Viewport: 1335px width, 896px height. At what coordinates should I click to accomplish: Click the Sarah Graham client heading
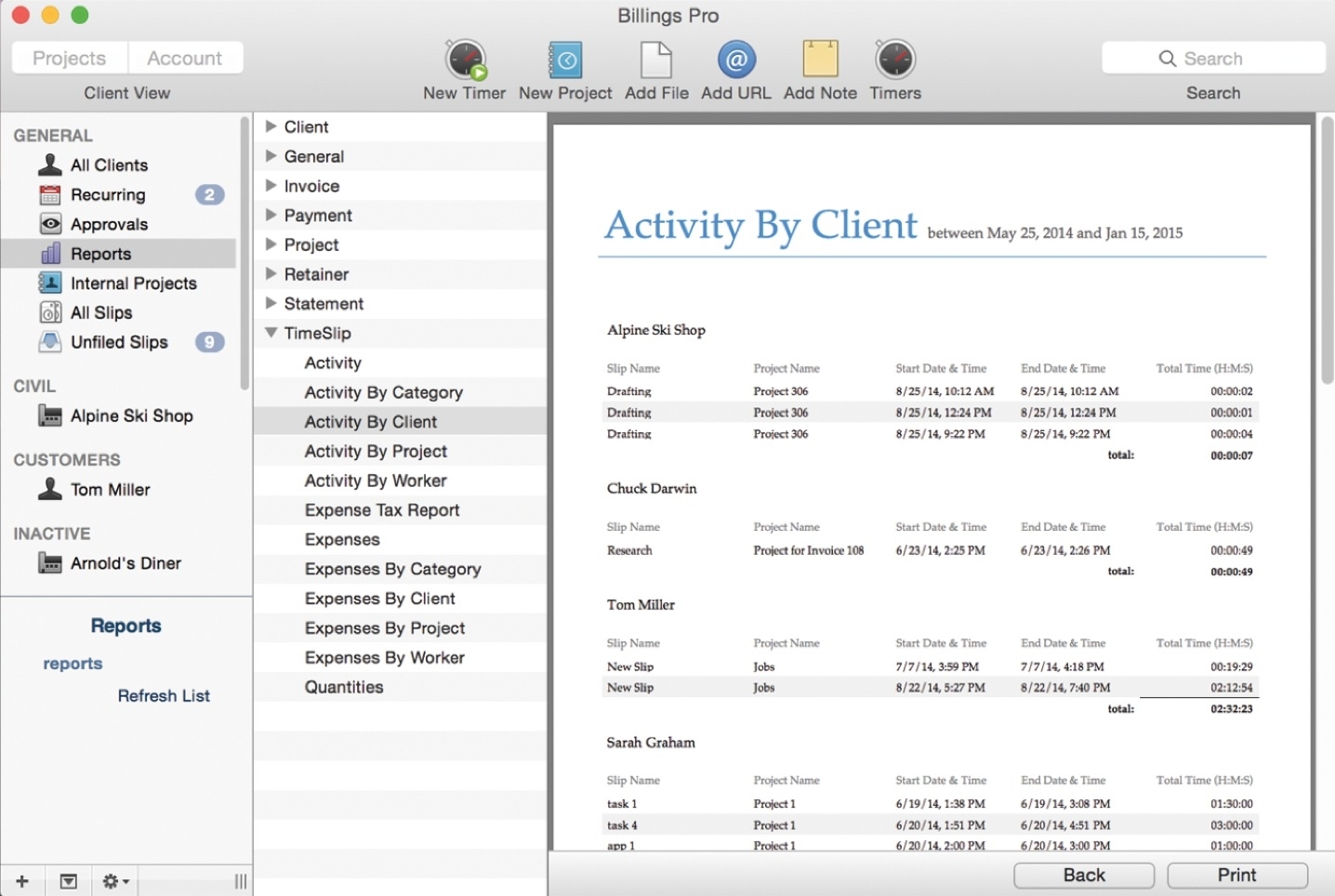651,742
